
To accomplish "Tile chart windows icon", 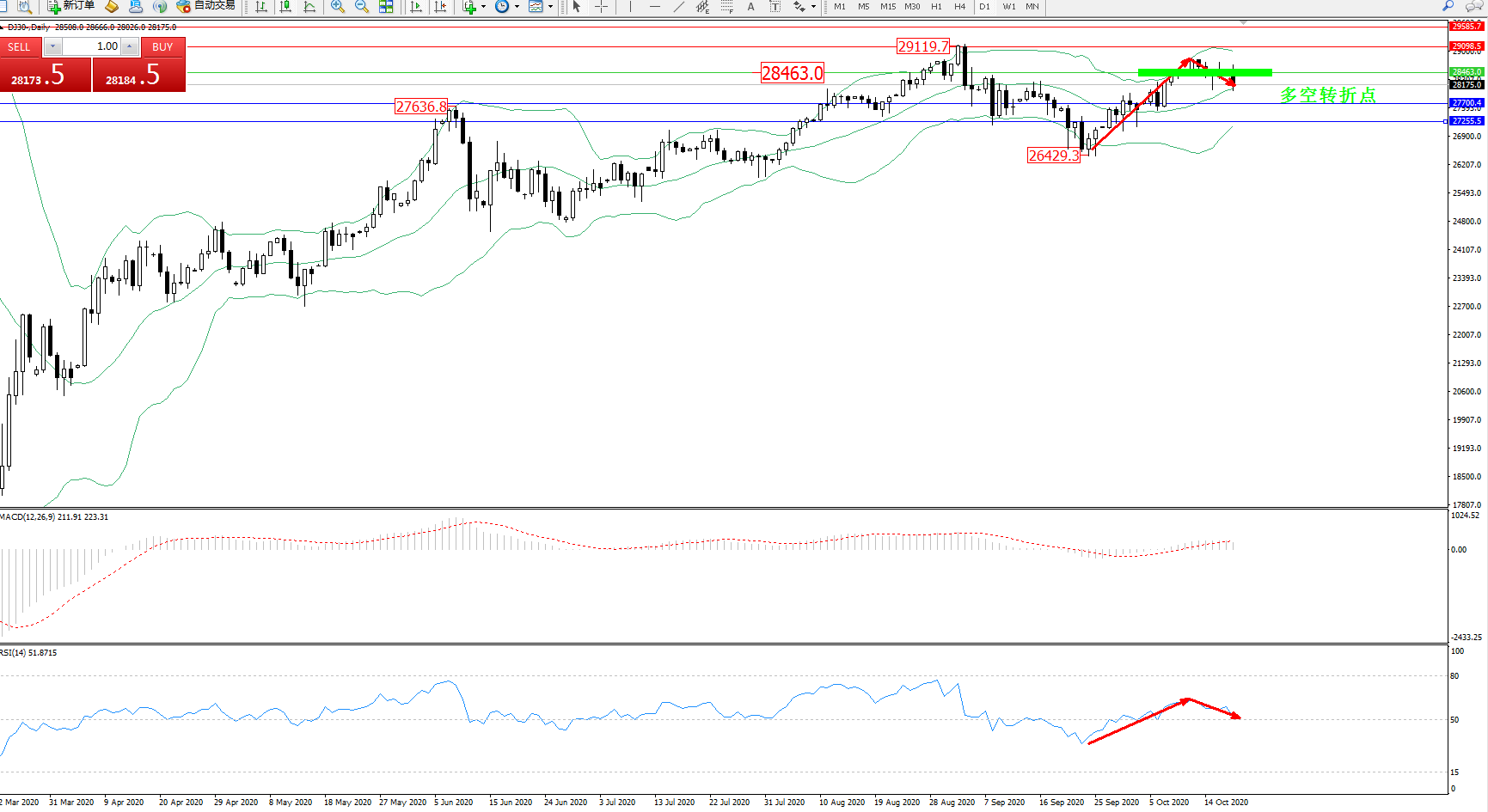I will tap(386, 7).
